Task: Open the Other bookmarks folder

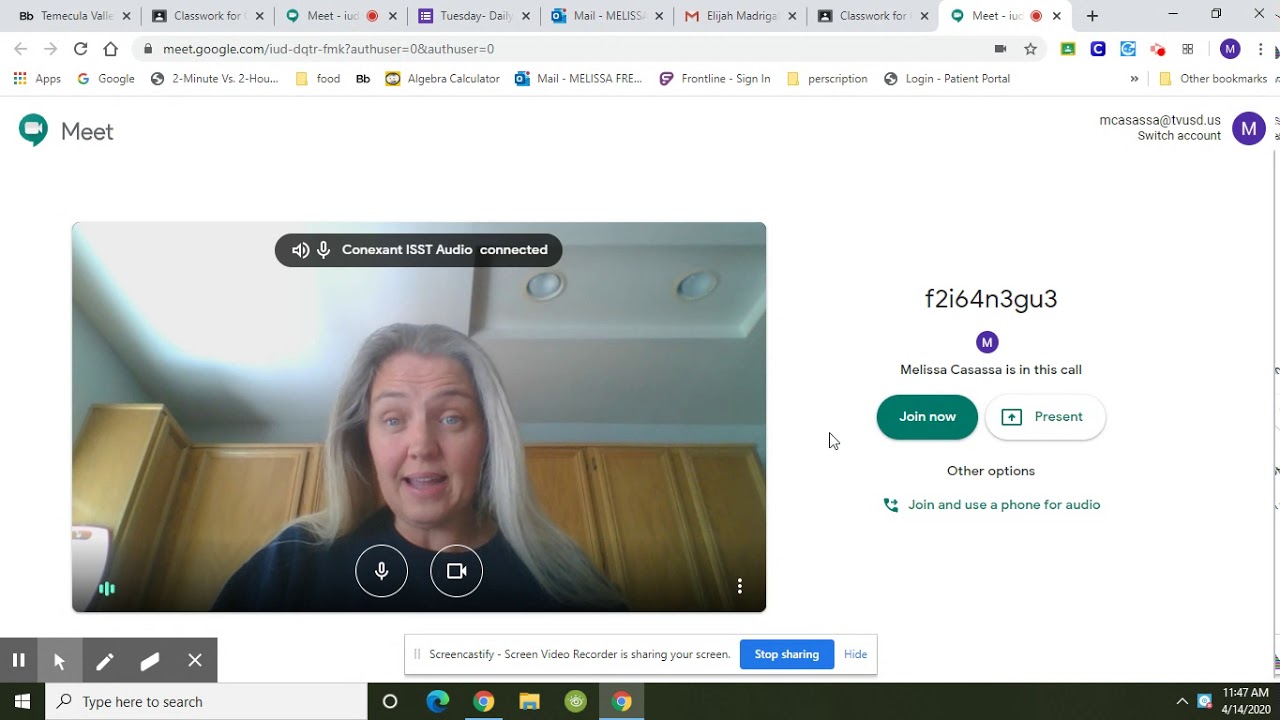Action: tap(1212, 79)
